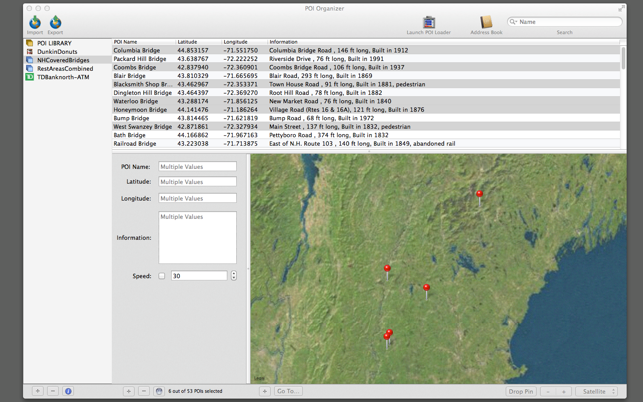The height and width of the screenshot is (402, 643).
Task: Select the Honeymoon Bridge row
Action: pos(366,110)
